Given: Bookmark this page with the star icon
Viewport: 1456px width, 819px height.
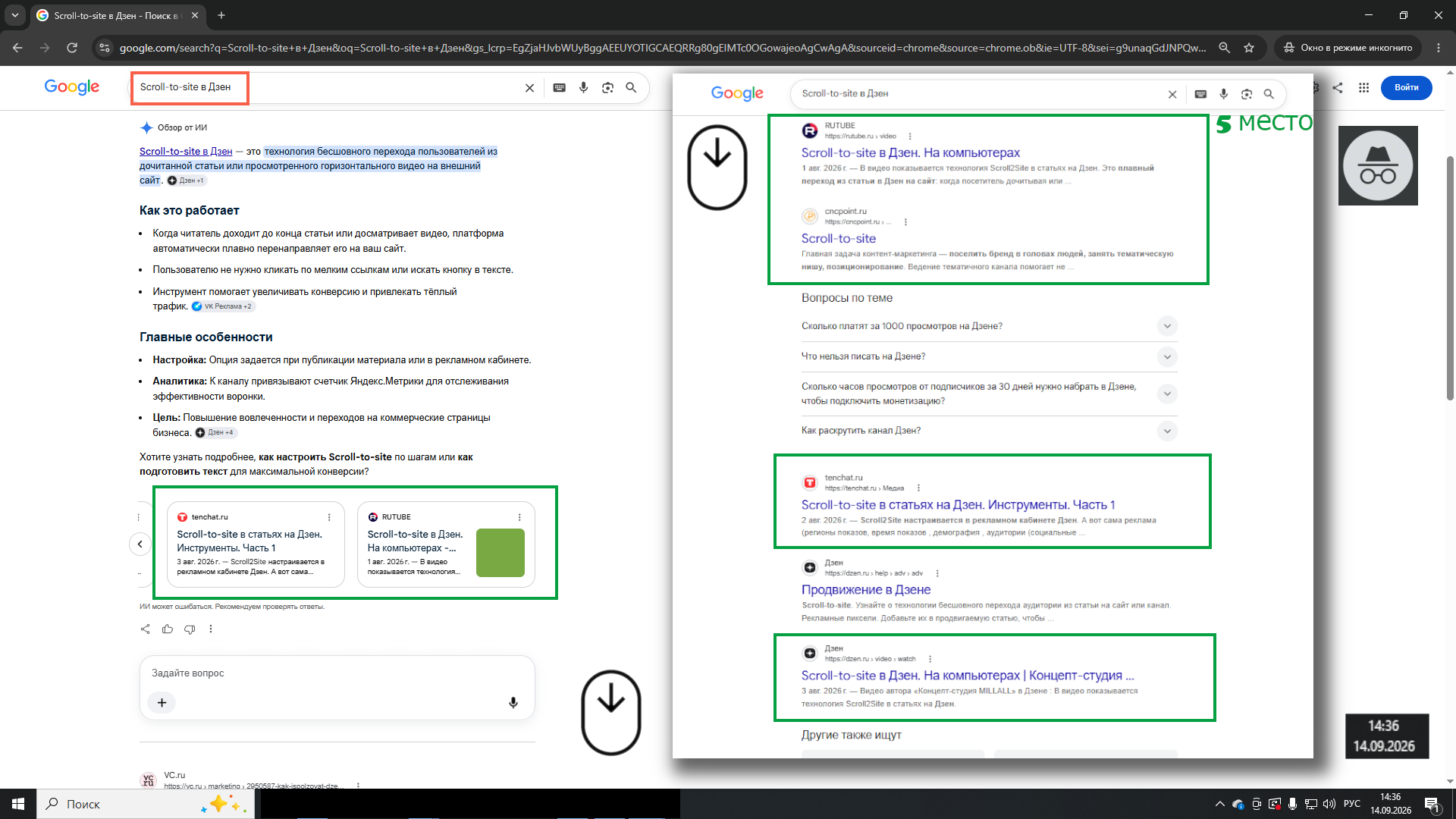Looking at the screenshot, I should [1249, 48].
